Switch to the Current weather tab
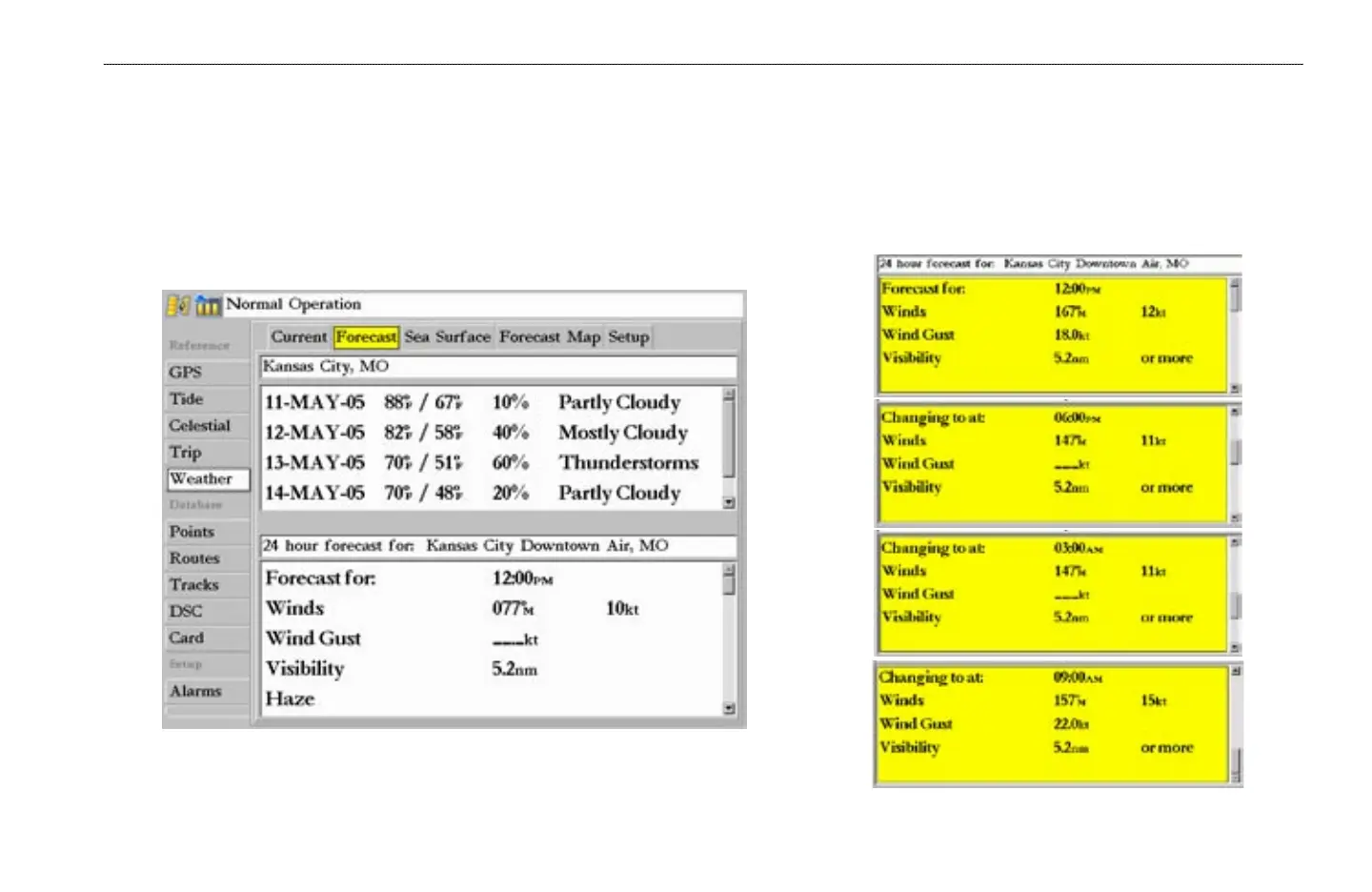Image resolution: width=1372 pixels, height=892 pixels. click(298, 336)
